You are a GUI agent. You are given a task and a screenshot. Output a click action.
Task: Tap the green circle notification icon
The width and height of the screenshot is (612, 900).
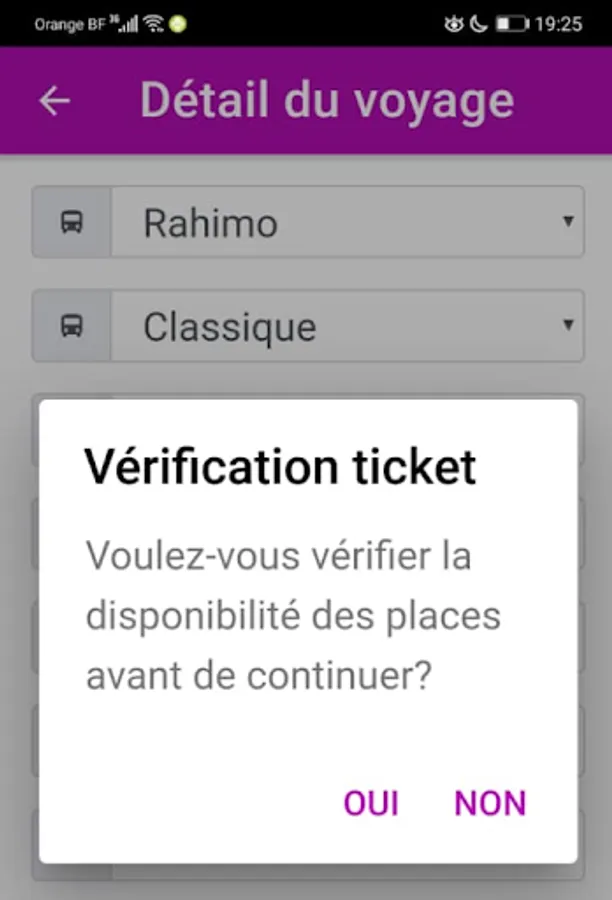[178, 24]
